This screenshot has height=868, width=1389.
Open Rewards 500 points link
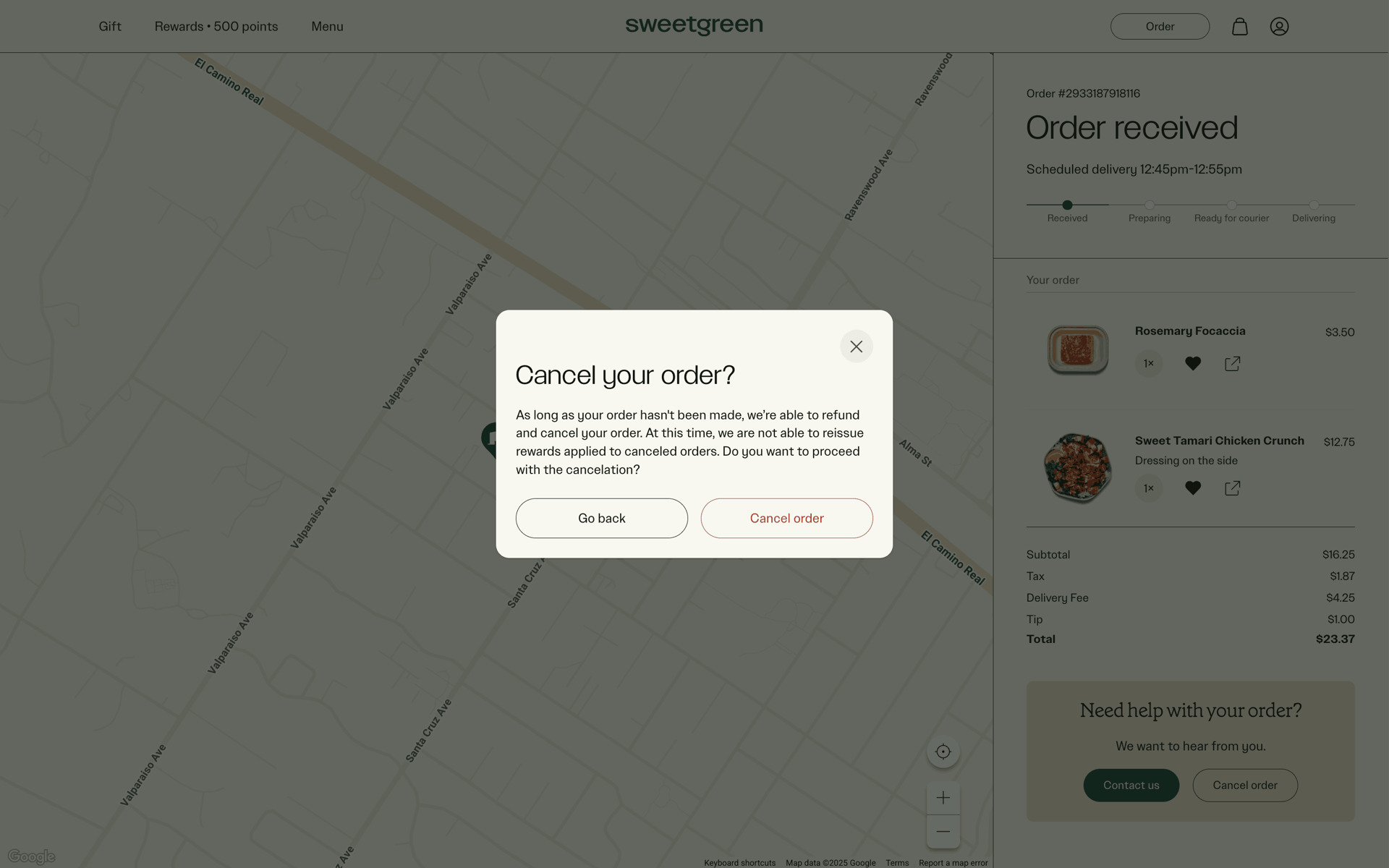(x=216, y=27)
